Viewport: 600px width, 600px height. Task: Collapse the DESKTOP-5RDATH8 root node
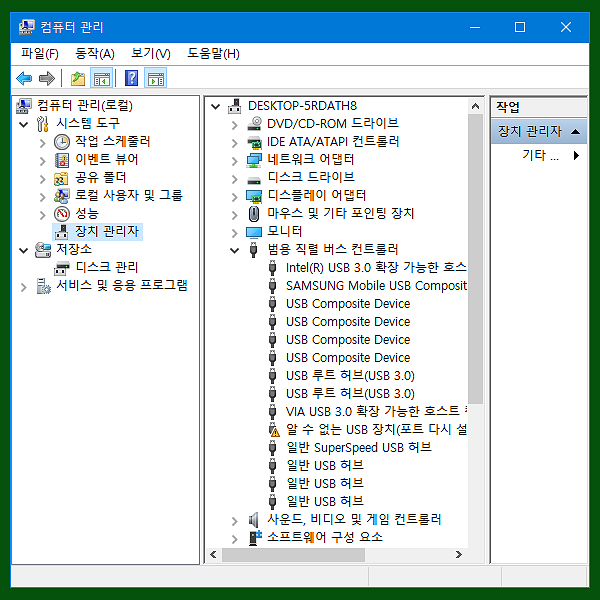pos(216,106)
